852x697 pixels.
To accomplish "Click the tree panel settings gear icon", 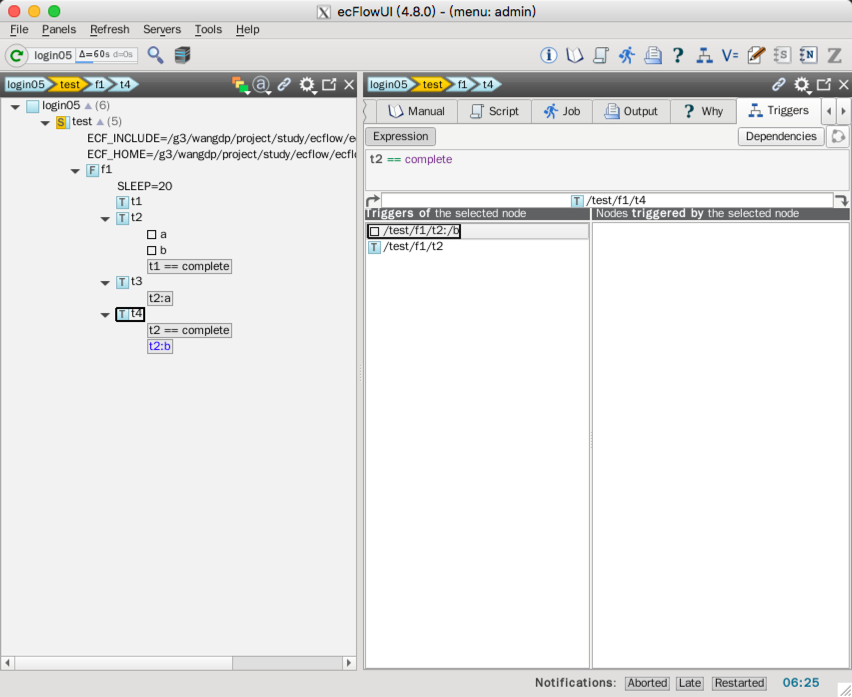I will tap(306, 85).
